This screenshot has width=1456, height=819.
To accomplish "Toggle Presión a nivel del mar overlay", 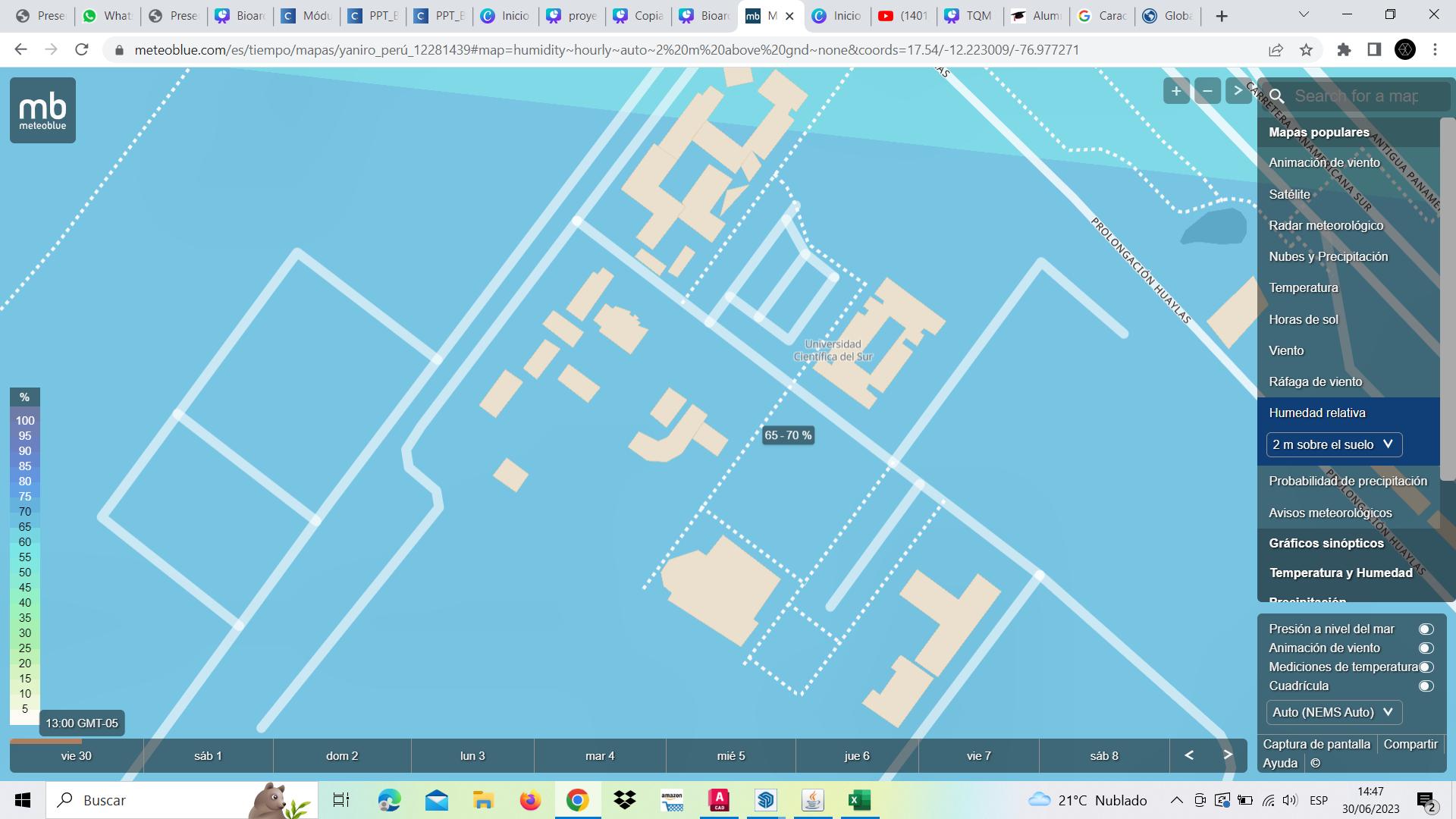I will [1426, 629].
